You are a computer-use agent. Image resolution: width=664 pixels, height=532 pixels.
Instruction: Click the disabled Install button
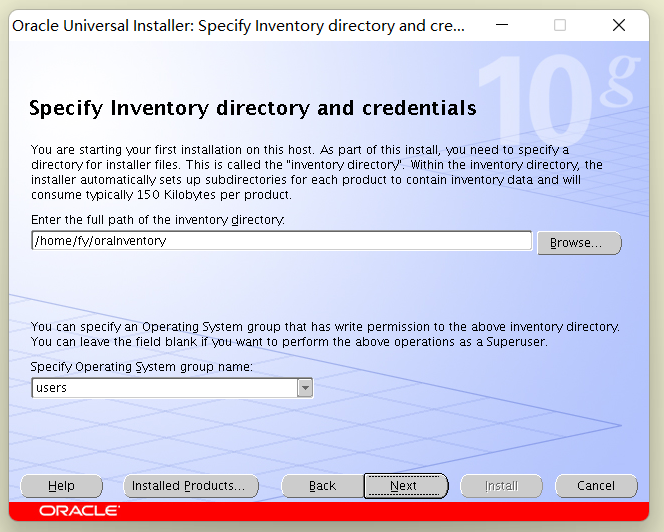point(501,486)
